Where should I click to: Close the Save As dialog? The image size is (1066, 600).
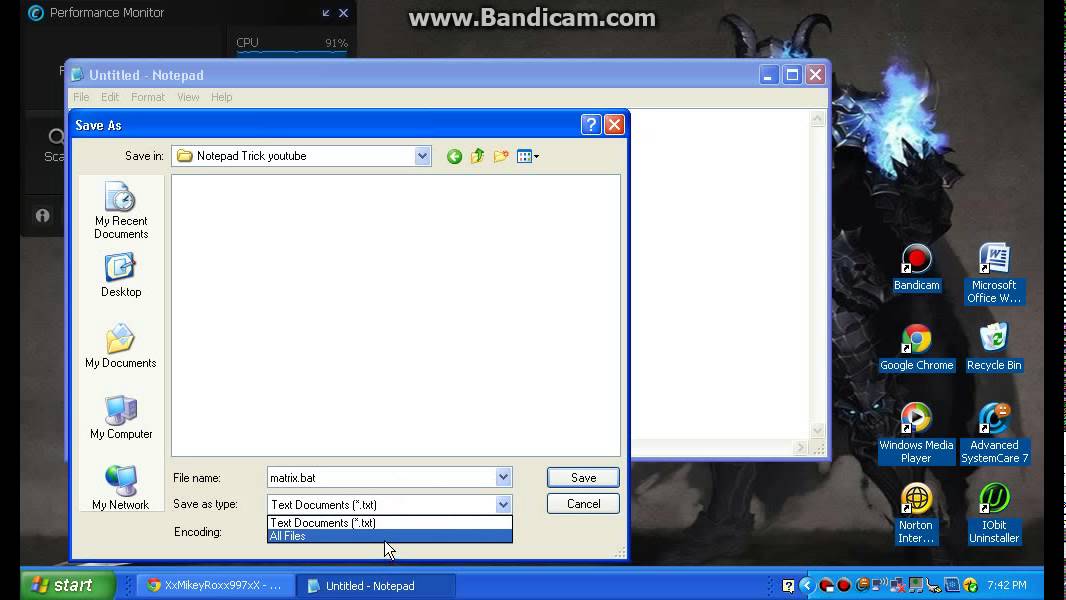coord(614,124)
